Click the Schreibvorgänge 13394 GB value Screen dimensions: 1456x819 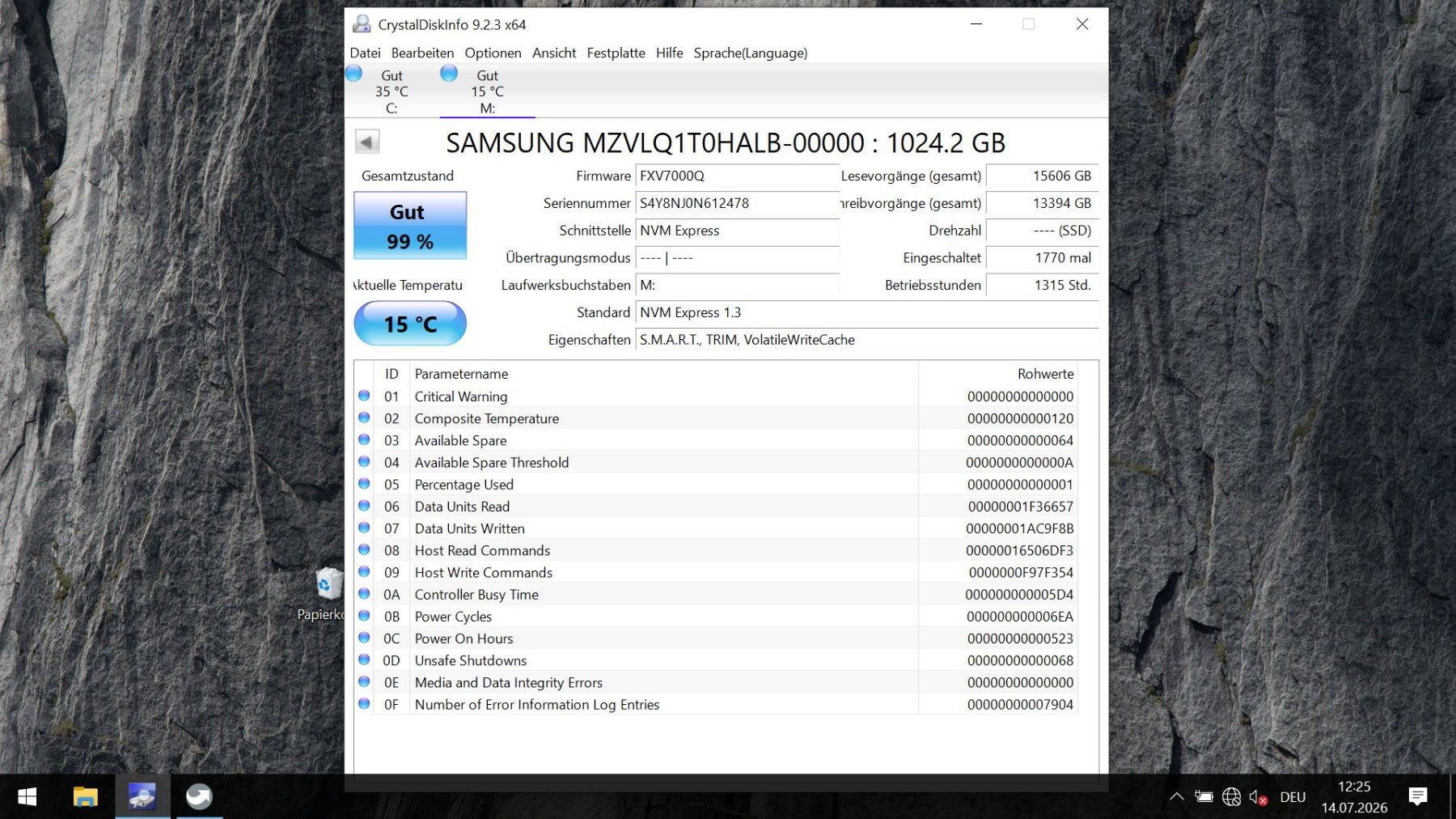pos(1042,203)
